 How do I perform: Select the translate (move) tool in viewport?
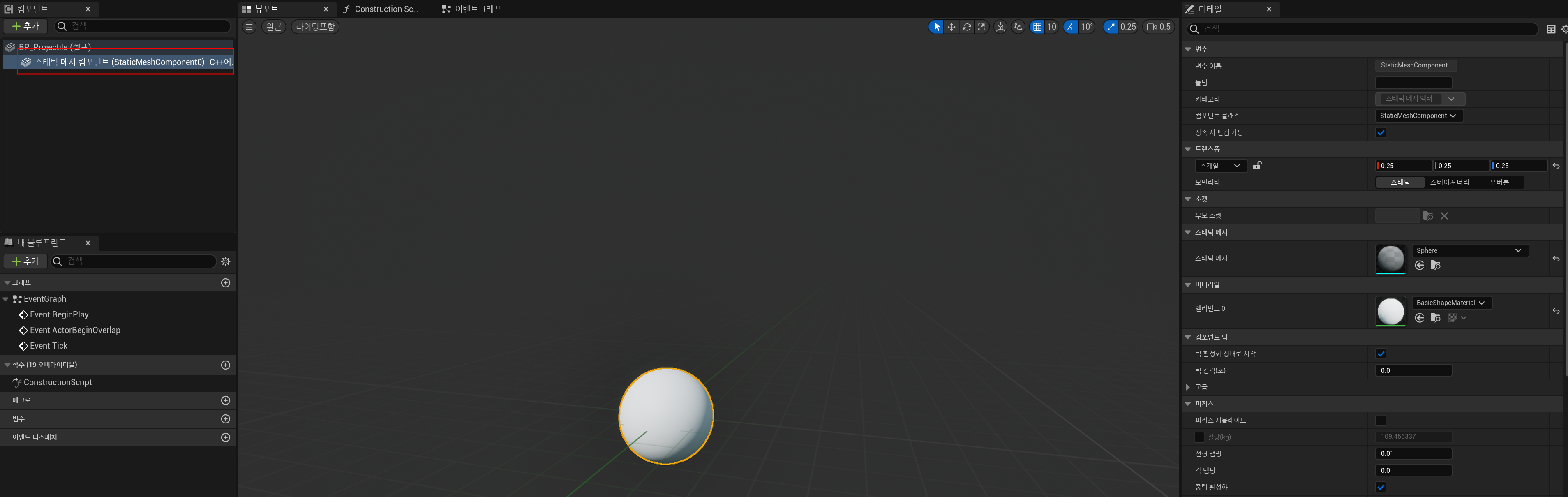951,27
